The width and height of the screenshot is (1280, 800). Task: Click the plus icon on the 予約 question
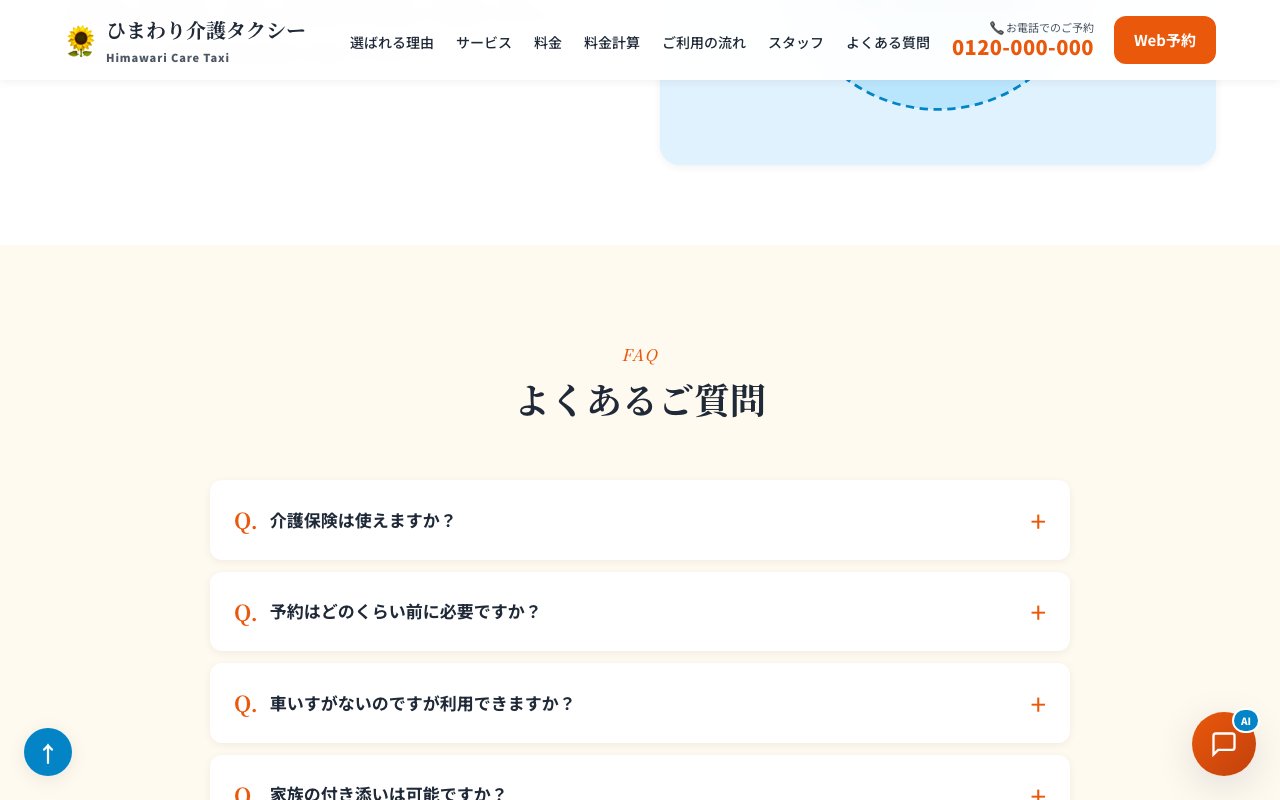click(1038, 612)
